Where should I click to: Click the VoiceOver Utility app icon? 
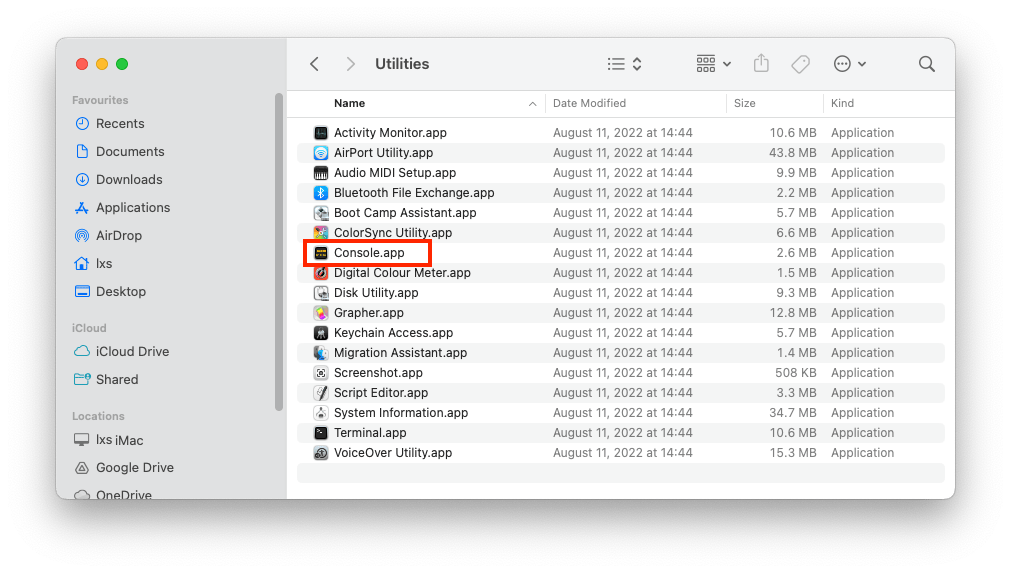point(320,452)
